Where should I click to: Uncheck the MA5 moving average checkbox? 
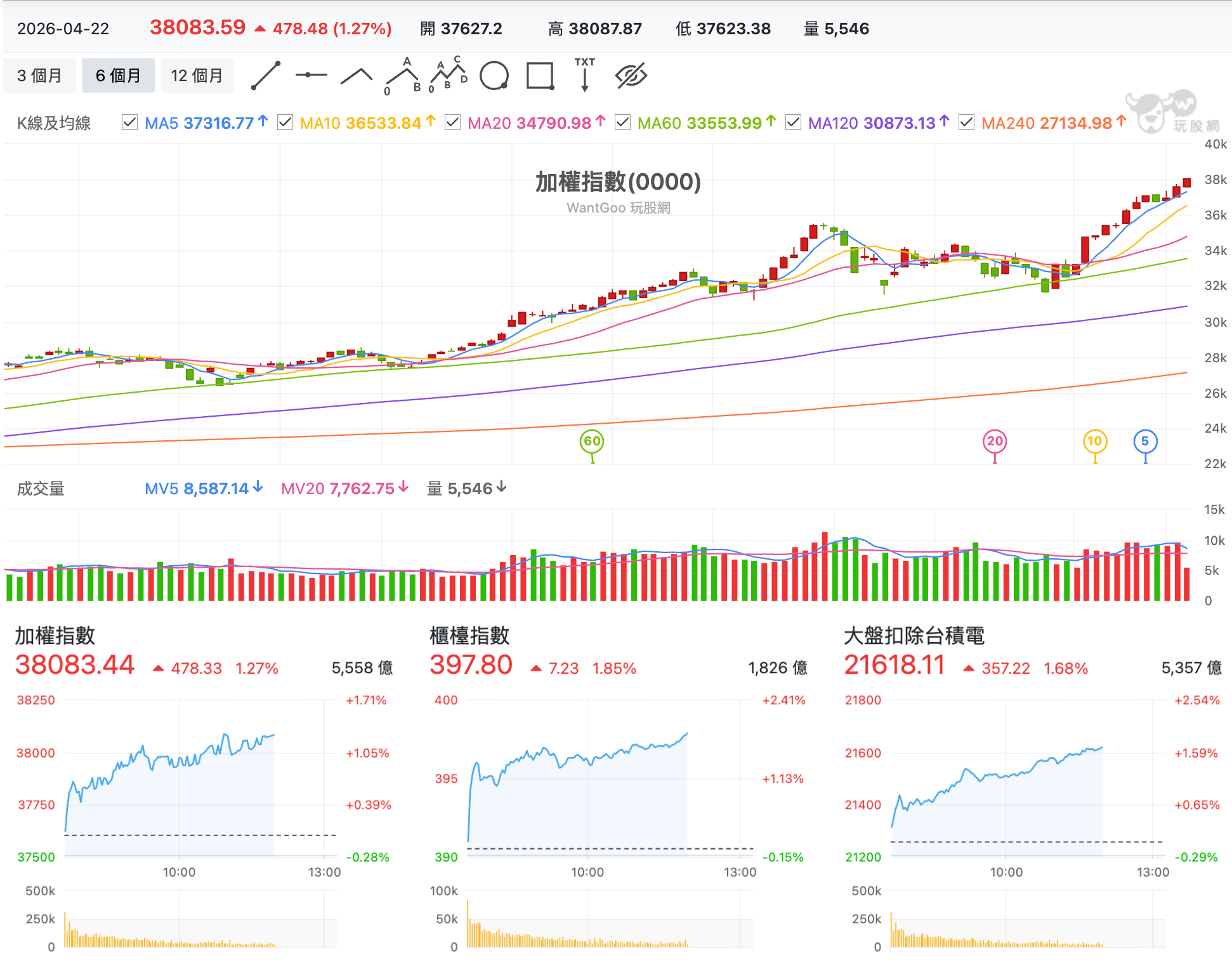coord(129,122)
